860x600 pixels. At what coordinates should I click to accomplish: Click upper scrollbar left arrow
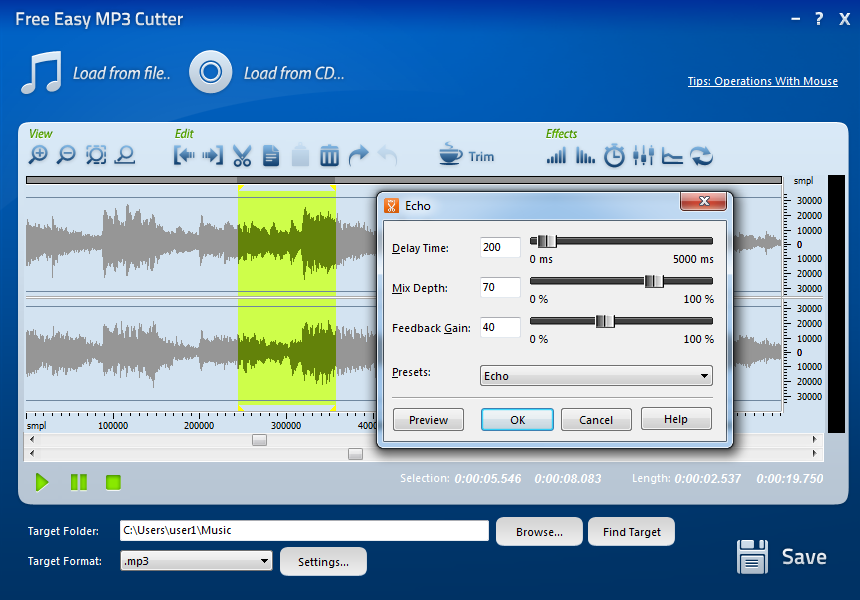32,439
